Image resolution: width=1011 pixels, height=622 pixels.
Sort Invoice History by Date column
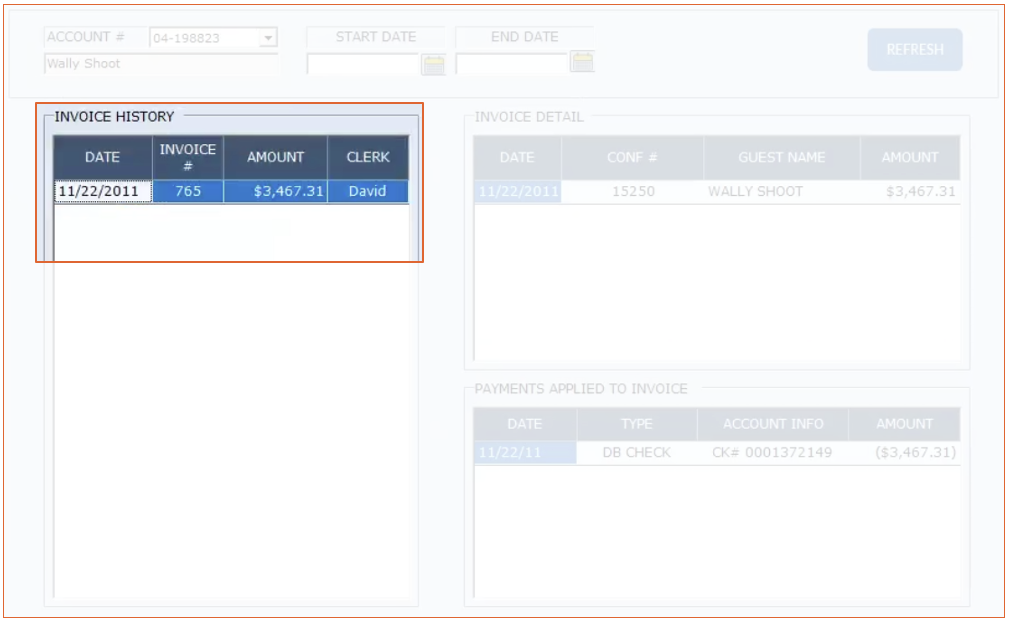[x=102, y=157]
